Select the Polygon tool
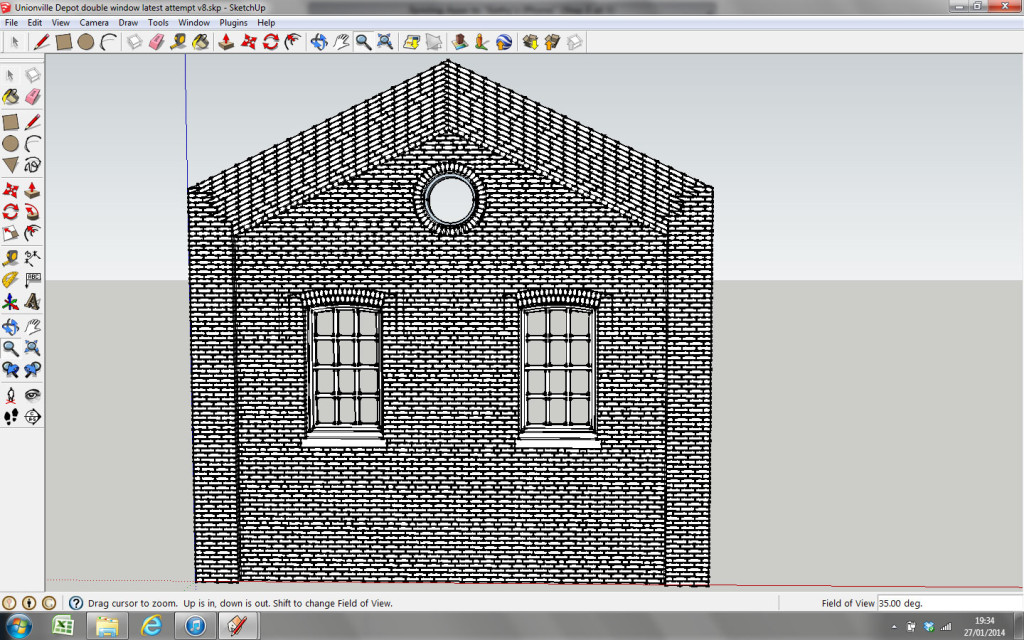 10,165
